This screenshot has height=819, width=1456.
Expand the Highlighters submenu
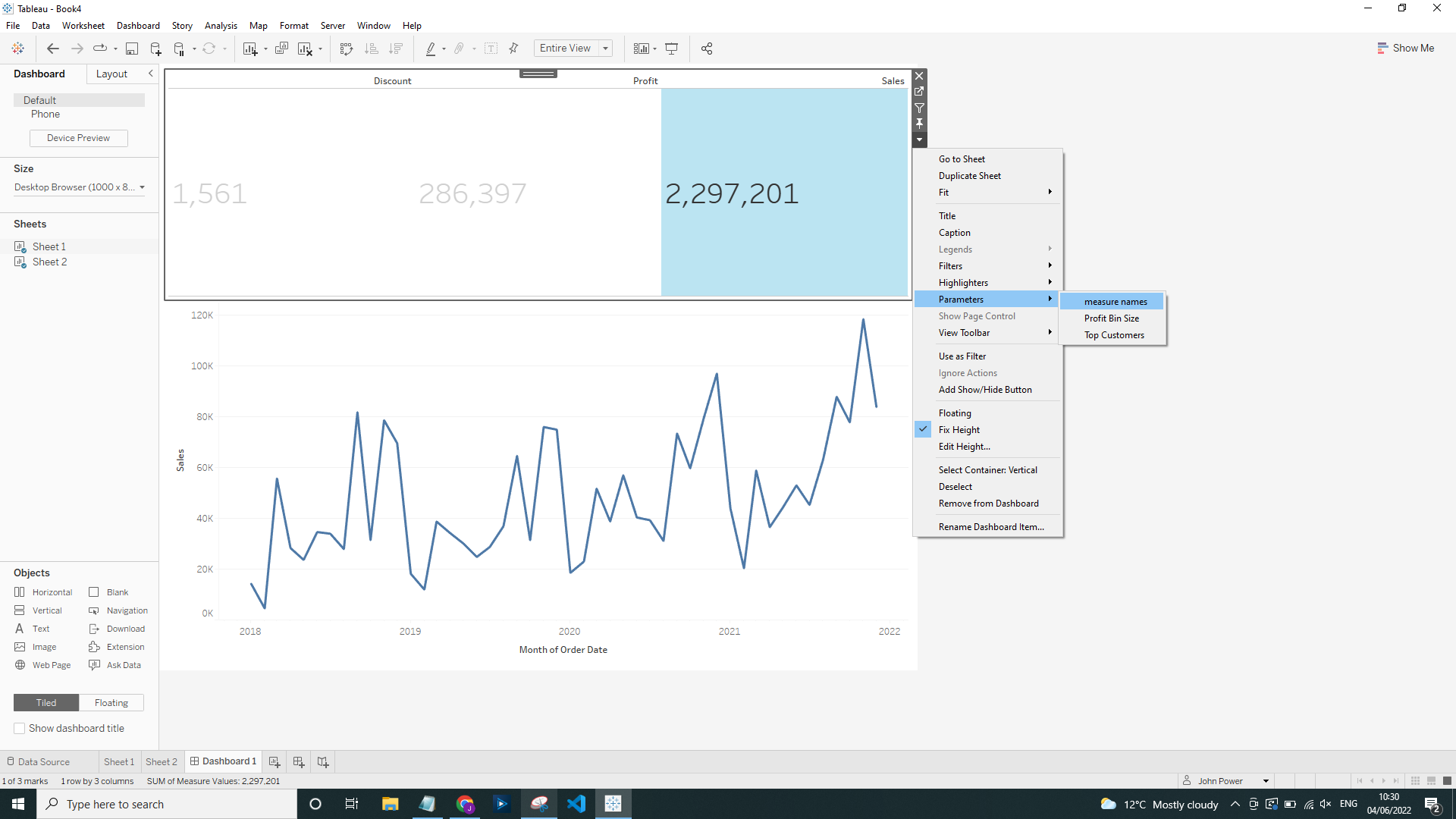point(988,283)
